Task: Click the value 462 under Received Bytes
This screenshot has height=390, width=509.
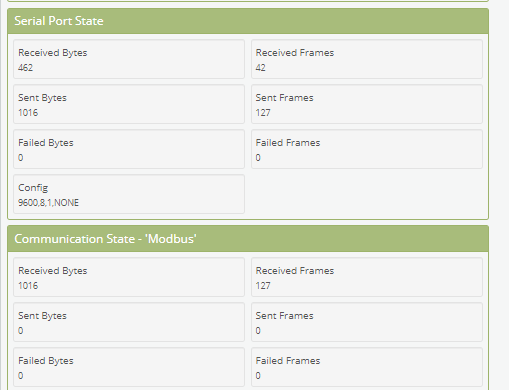Action: [25, 68]
